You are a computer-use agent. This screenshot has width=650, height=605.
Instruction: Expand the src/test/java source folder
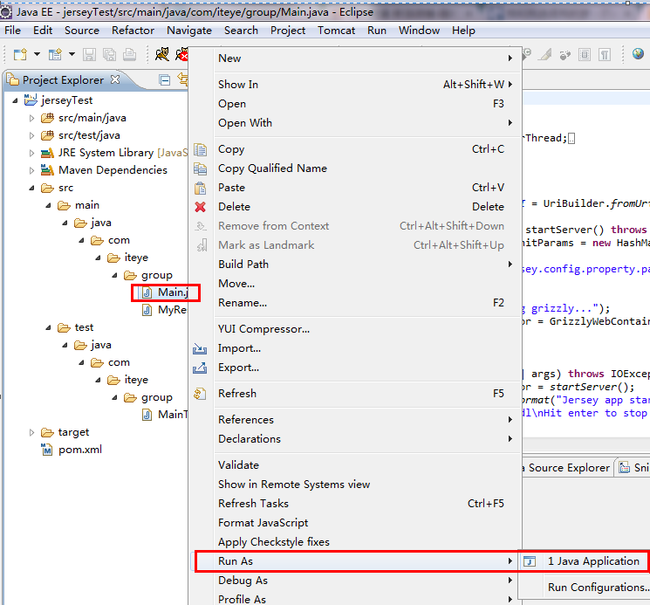tap(32, 136)
